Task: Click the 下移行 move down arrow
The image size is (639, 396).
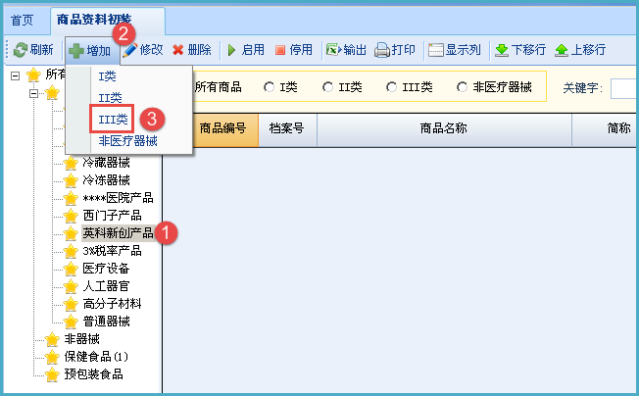Action: pos(502,50)
